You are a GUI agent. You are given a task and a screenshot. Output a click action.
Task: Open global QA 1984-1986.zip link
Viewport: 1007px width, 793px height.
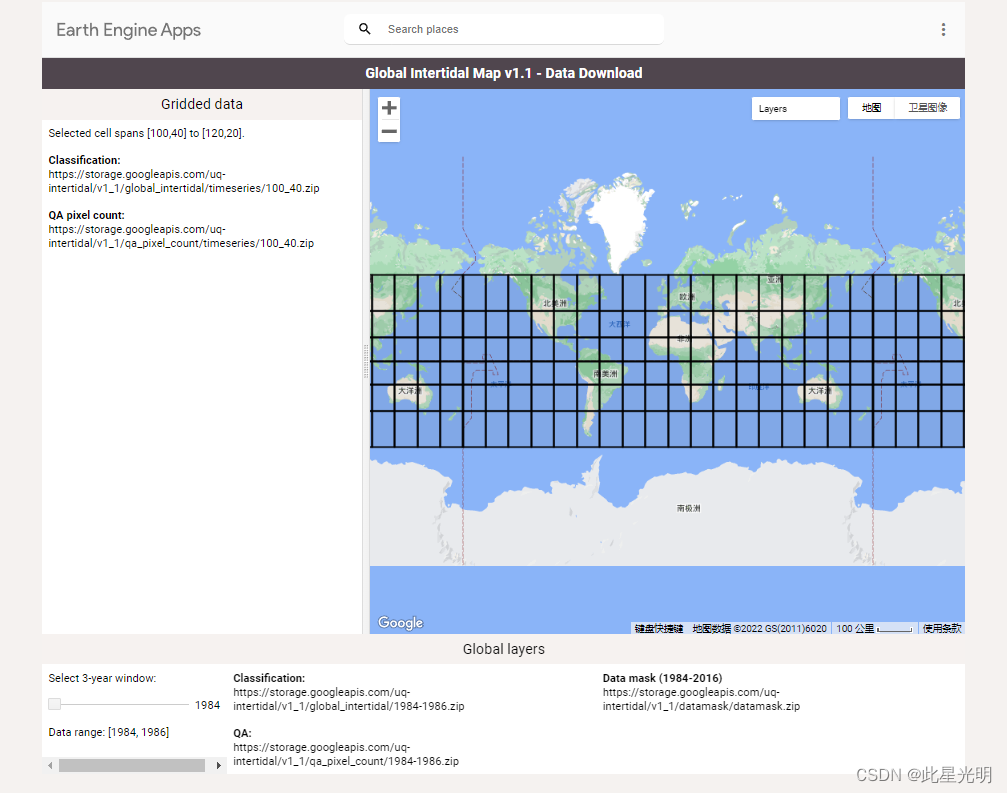(x=346, y=754)
